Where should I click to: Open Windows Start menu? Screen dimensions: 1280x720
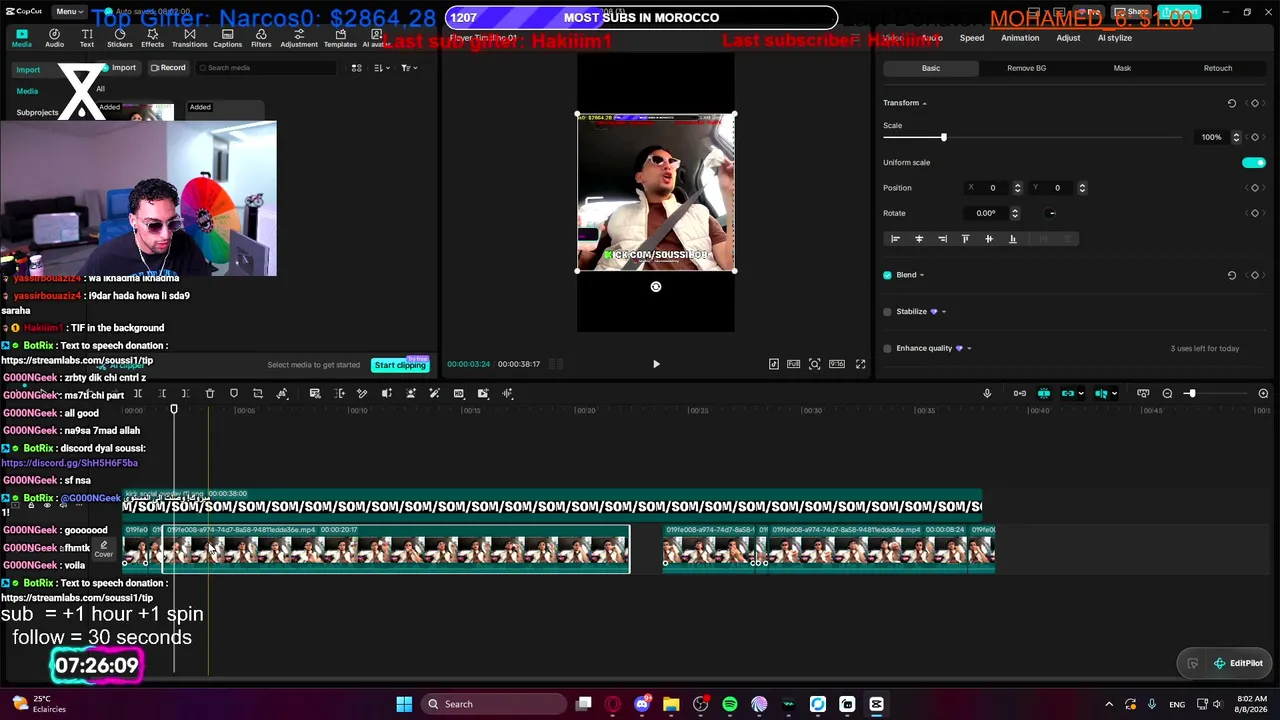[x=404, y=704]
